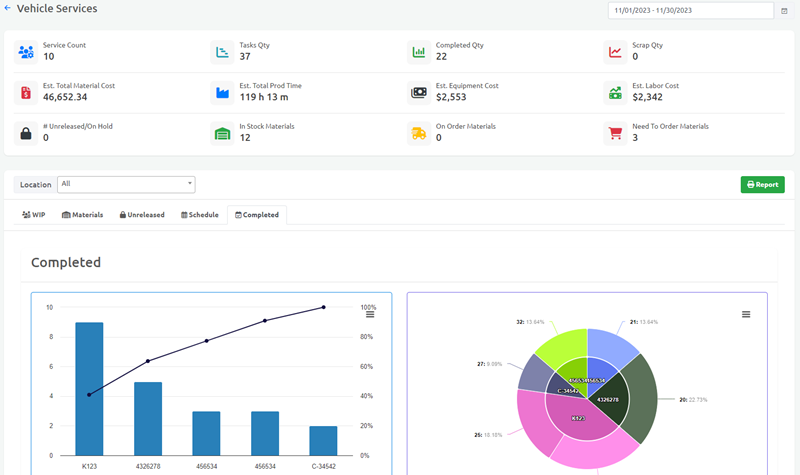Open the bar chart hamburger menu
Screen dimensions: 800x475
click(x=370, y=315)
